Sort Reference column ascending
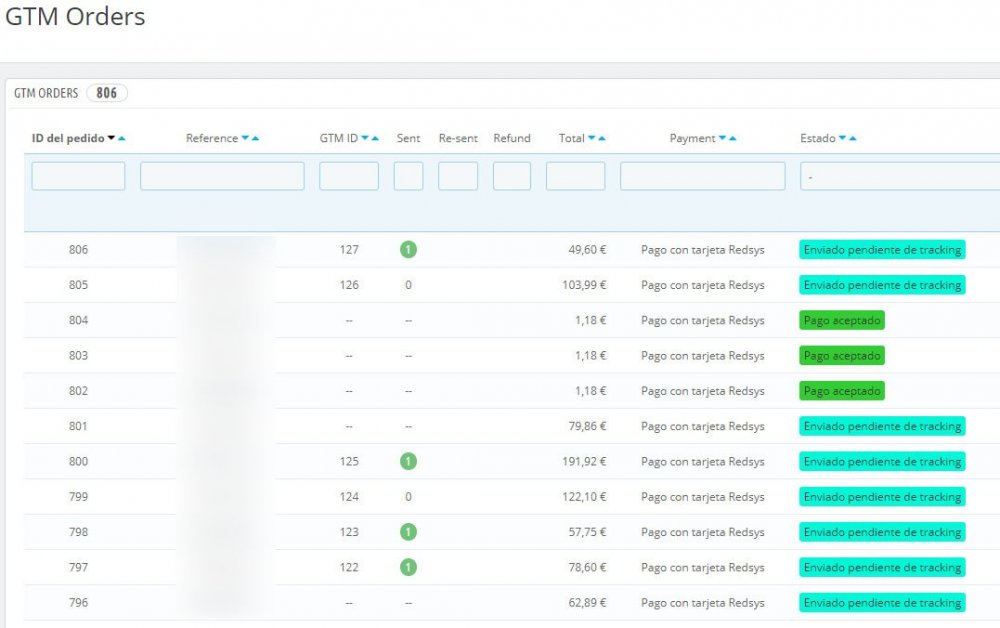The width and height of the screenshot is (1000, 628). [x=256, y=139]
